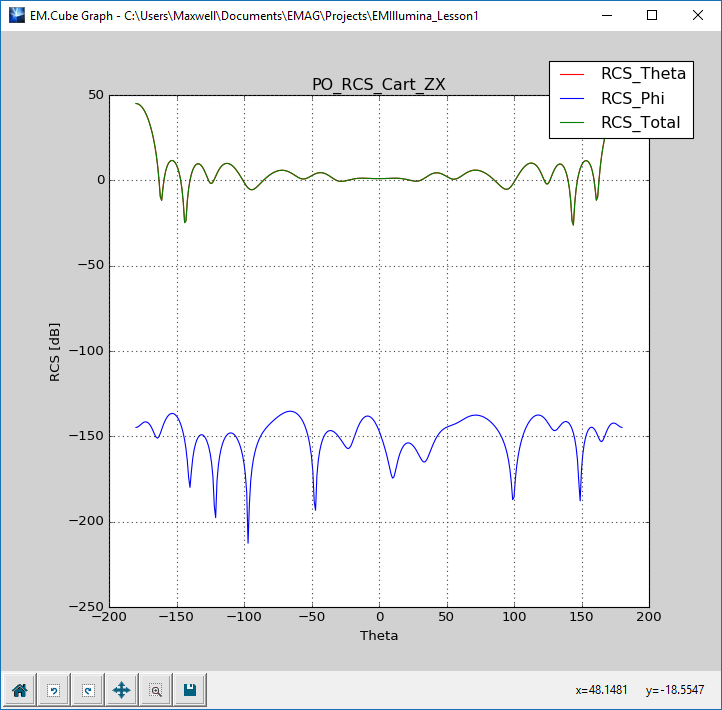
Task: Maximize the EM.Cube Graph window
Action: click(652, 15)
